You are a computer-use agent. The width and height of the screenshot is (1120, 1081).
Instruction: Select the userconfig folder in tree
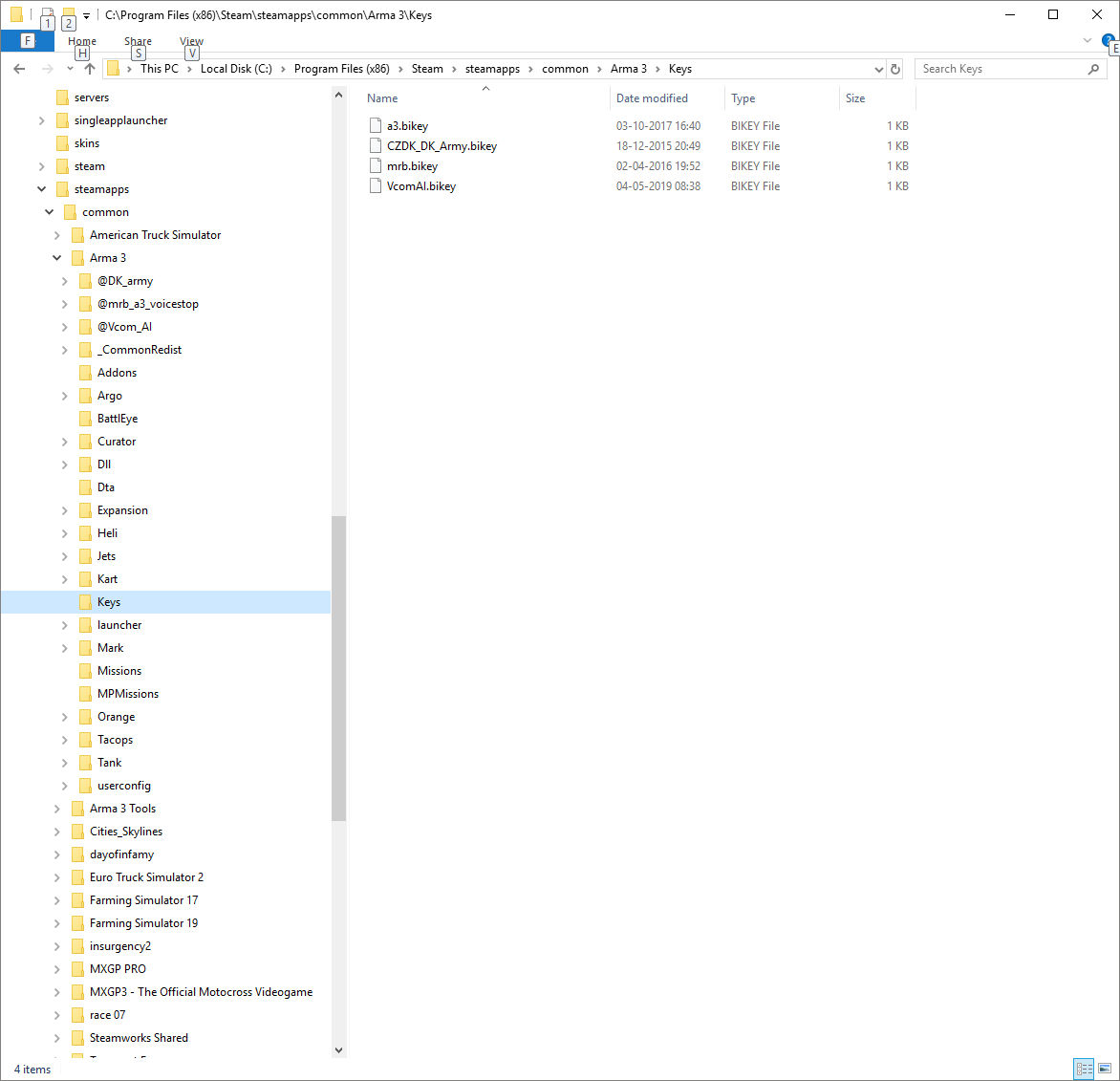[123, 786]
